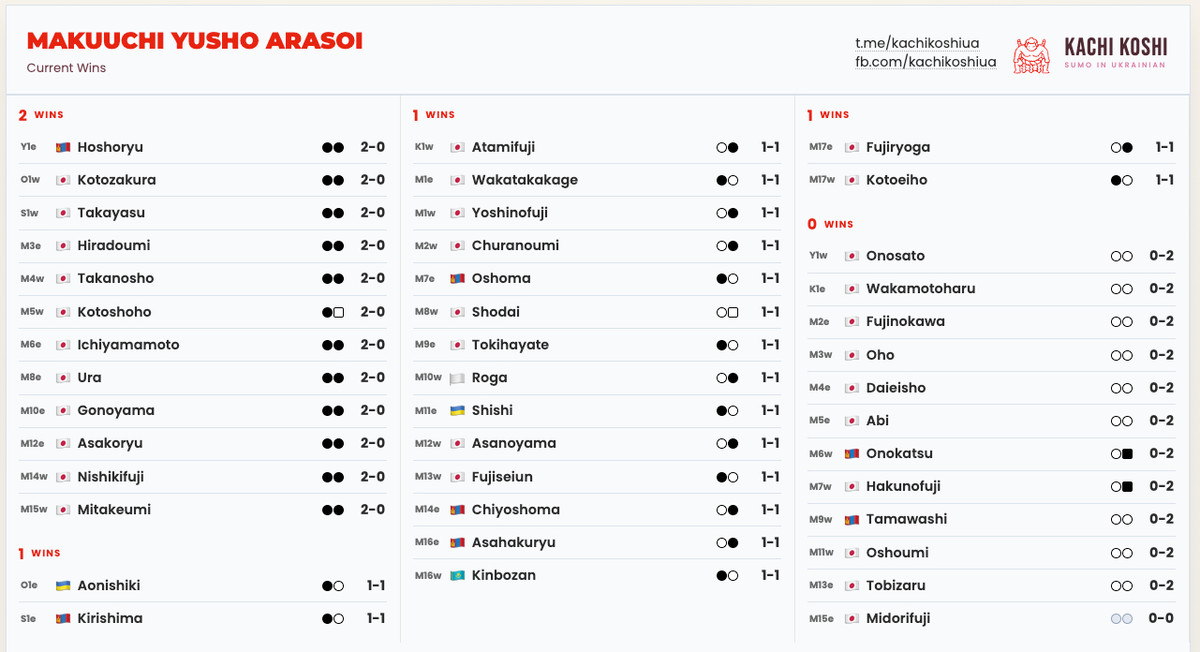Click Midorifuji's greyed-out result circles
This screenshot has width=1200, height=652.
(x=1121, y=618)
